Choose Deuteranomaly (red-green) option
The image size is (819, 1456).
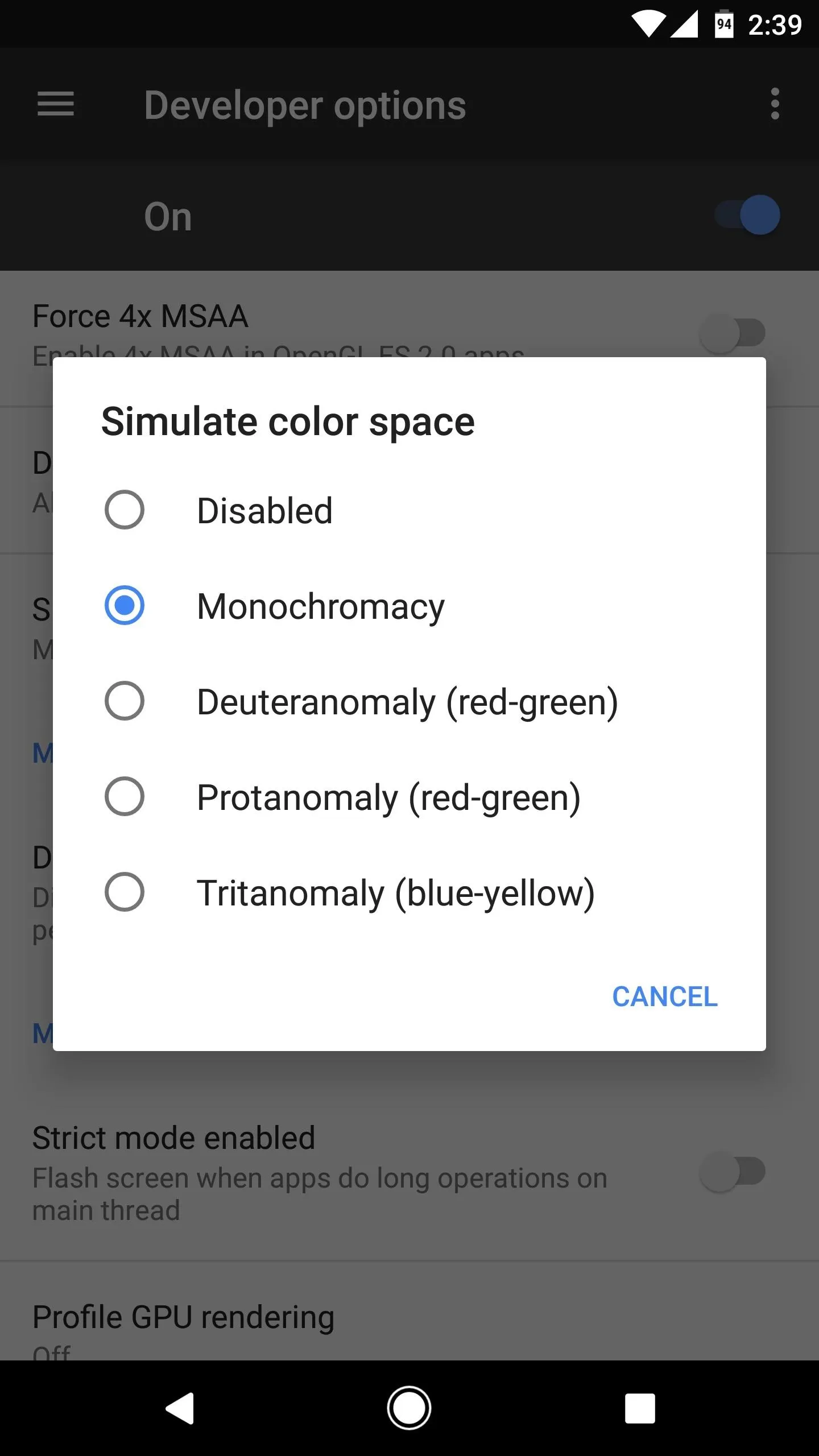[x=409, y=701]
